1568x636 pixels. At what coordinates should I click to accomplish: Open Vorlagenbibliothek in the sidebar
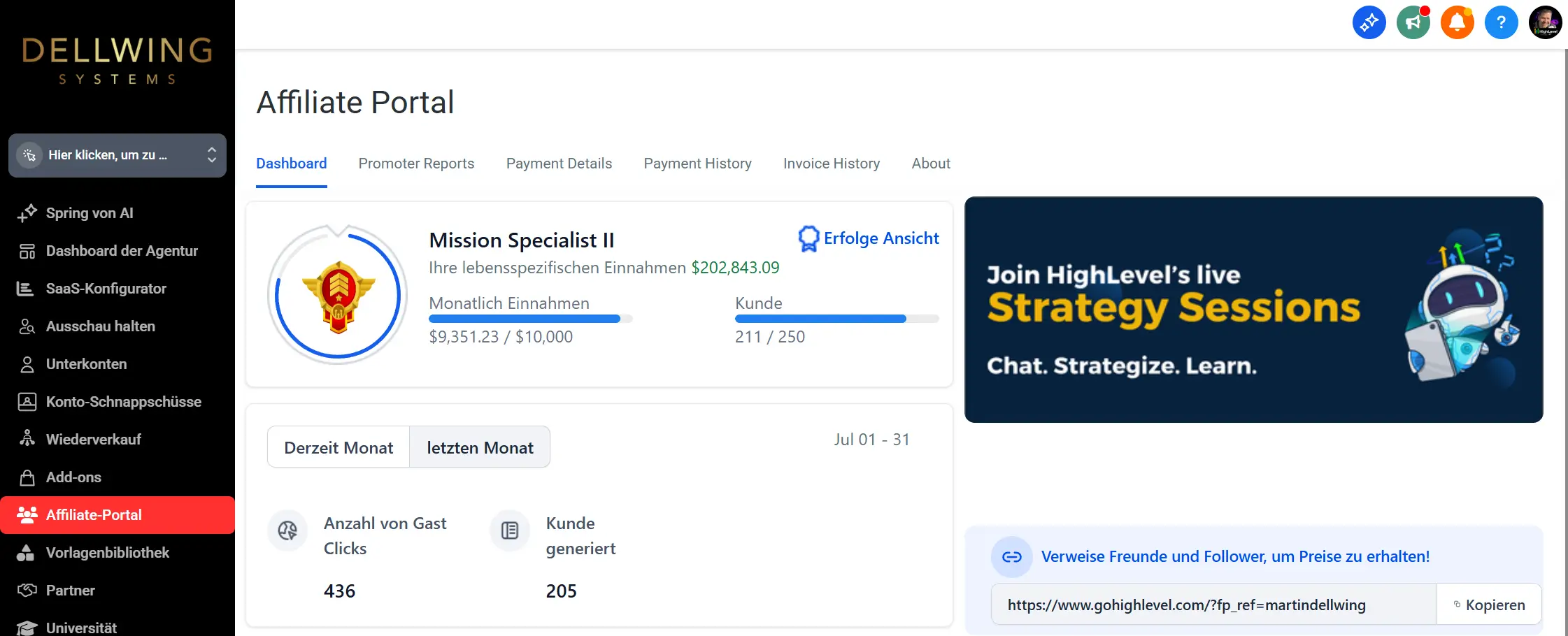117,553
